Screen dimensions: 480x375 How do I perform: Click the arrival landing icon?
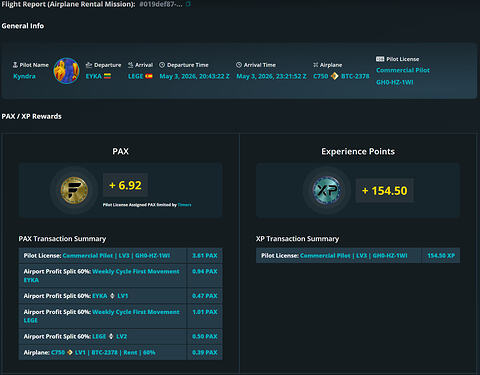[130, 65]
